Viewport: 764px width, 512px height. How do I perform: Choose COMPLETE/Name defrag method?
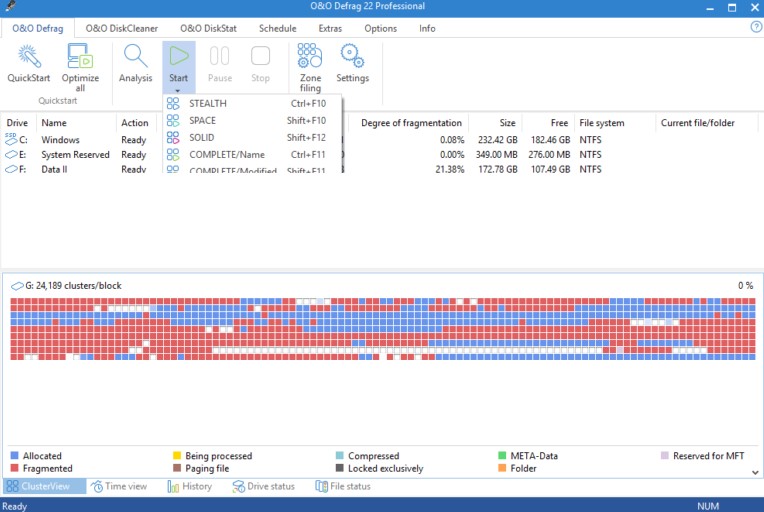tap(253, 154)
